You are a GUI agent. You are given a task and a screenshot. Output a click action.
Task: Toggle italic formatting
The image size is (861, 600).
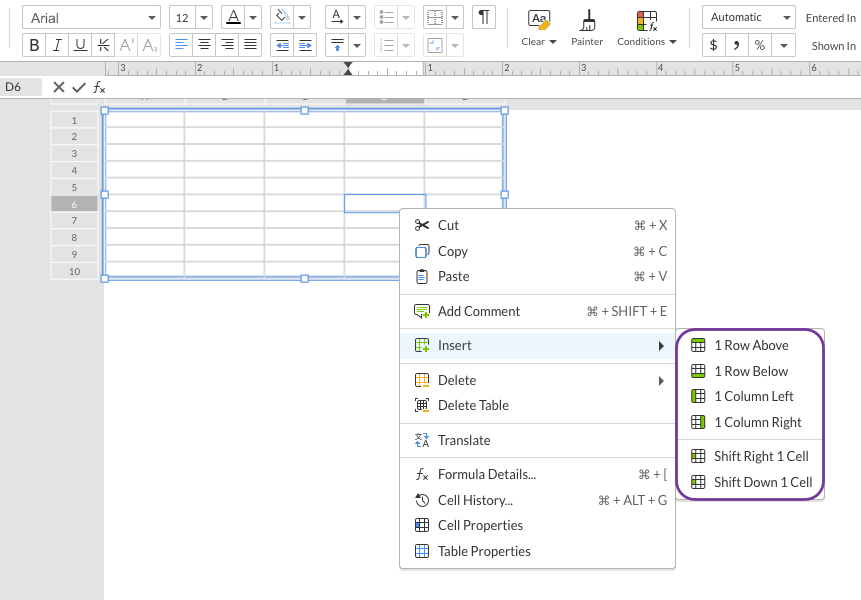(x=57, y=45)
